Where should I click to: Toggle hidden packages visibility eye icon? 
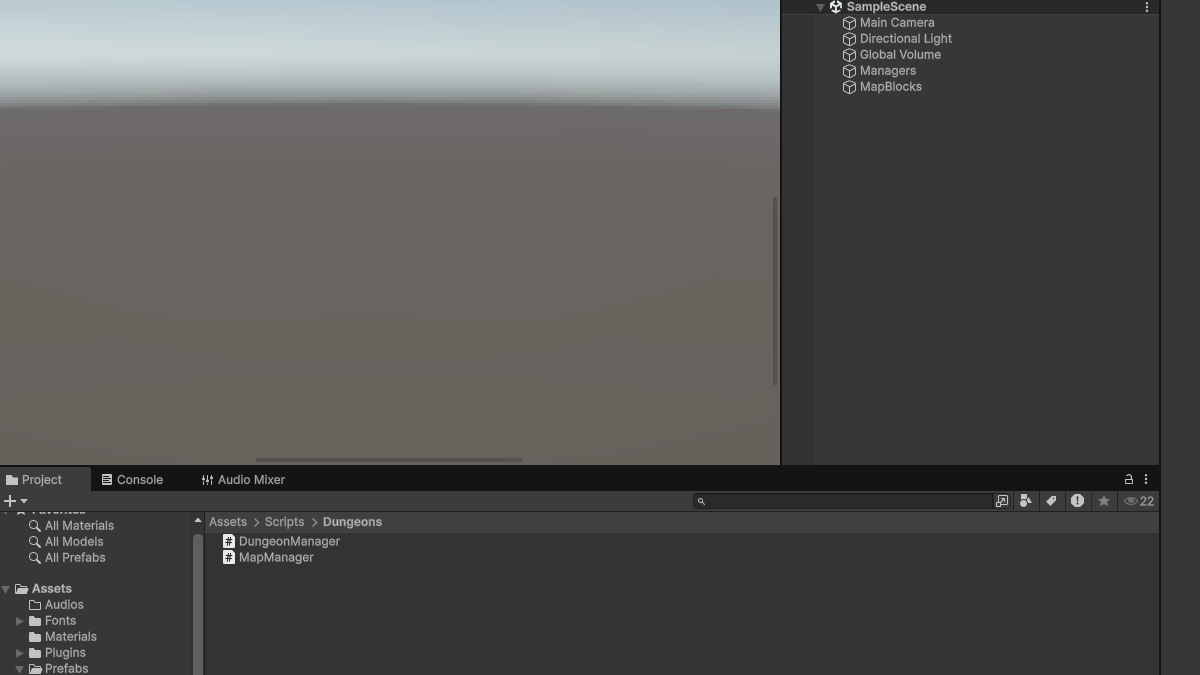[1138, 501]
